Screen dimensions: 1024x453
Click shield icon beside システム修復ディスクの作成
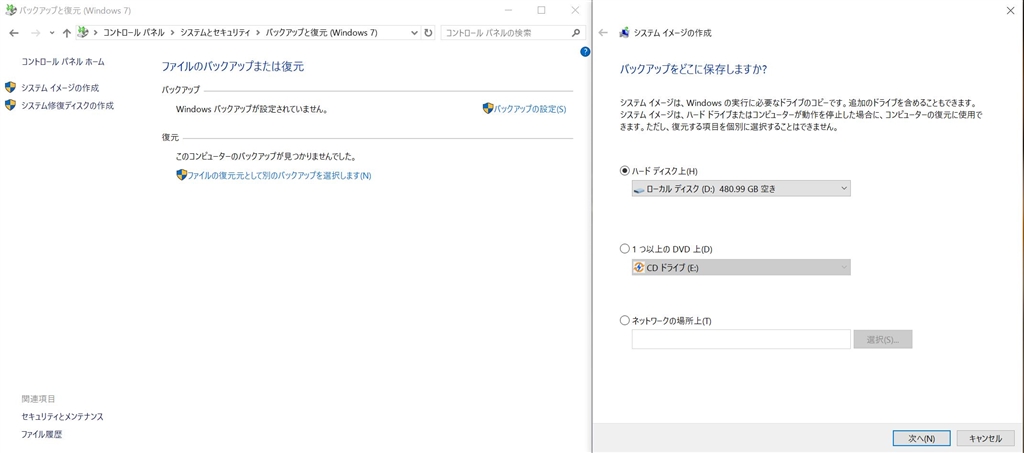pos(10,105)
